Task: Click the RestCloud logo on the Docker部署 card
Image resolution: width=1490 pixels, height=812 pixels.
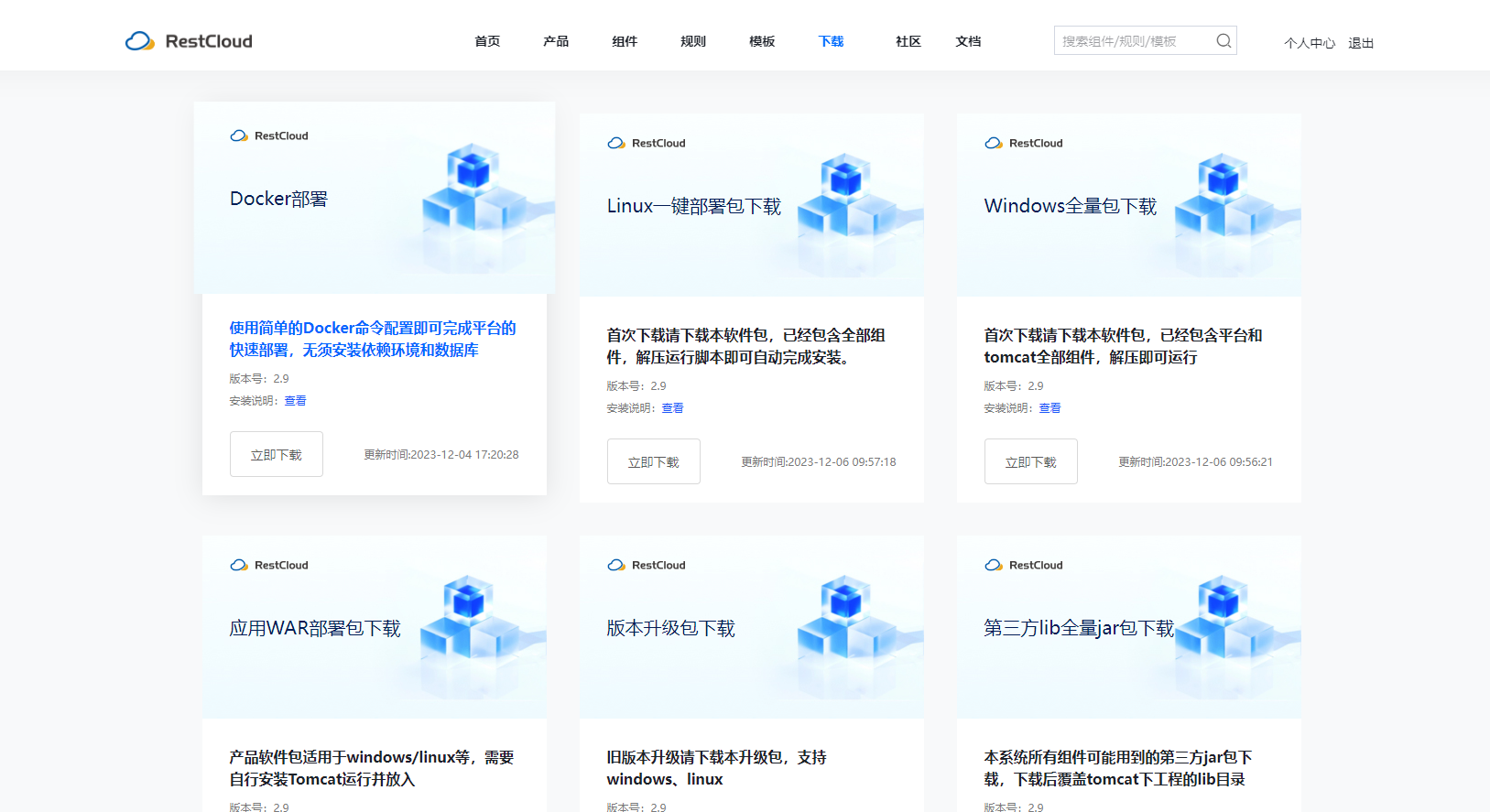Action: (x=269, y=135)
